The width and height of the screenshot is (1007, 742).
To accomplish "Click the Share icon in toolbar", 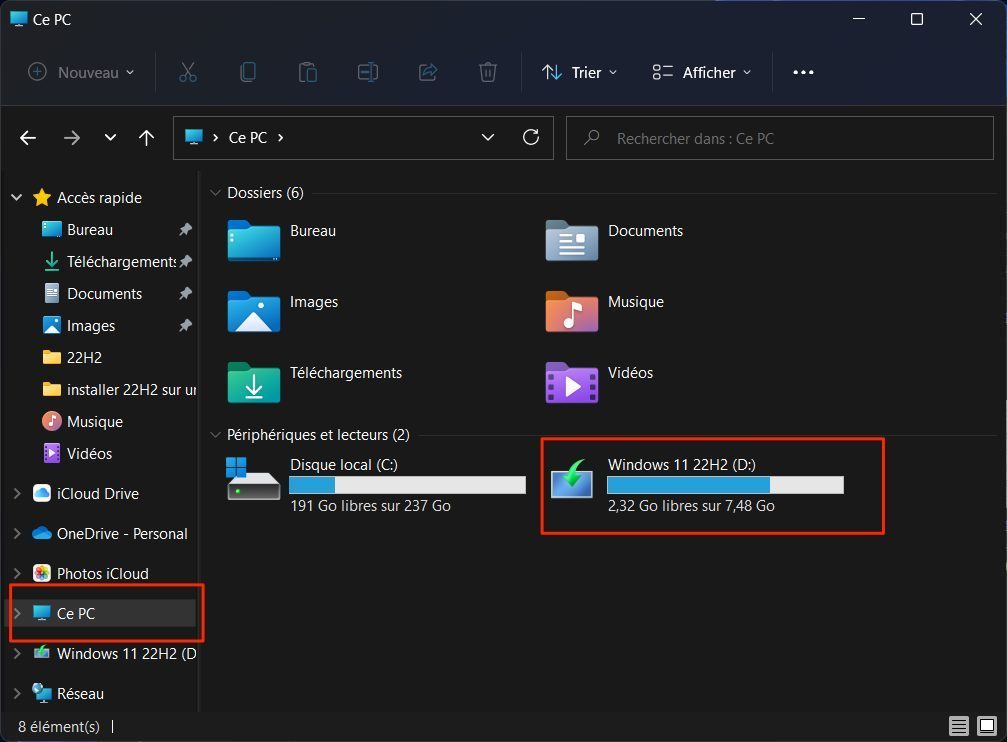I will [428, 72].
